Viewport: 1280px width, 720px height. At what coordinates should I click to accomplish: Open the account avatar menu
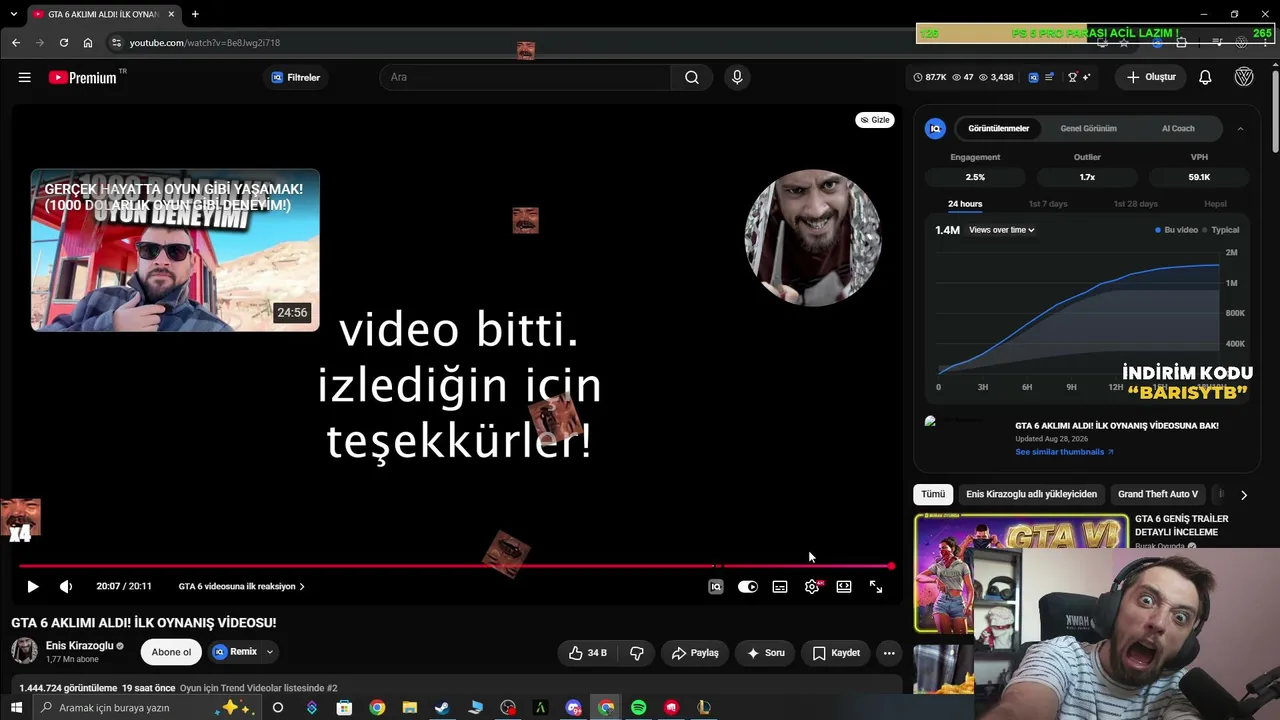[1244, 77]
